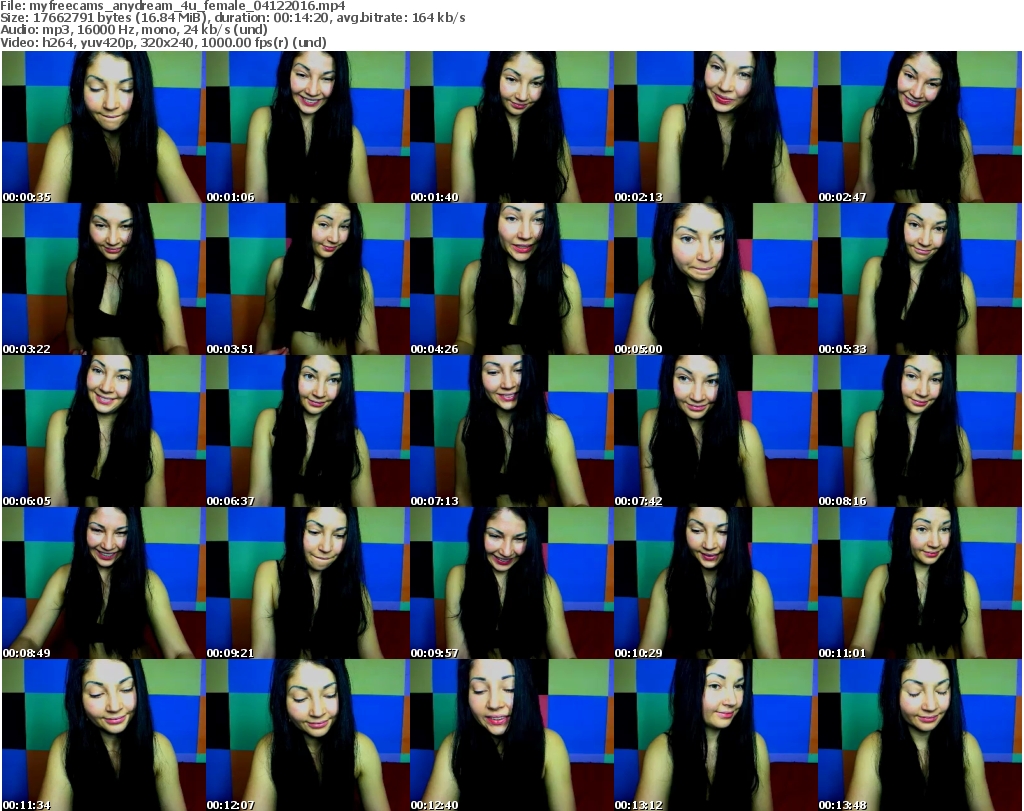
Task: Select the frame marked 00:09:21
Action: pos(308,583)
